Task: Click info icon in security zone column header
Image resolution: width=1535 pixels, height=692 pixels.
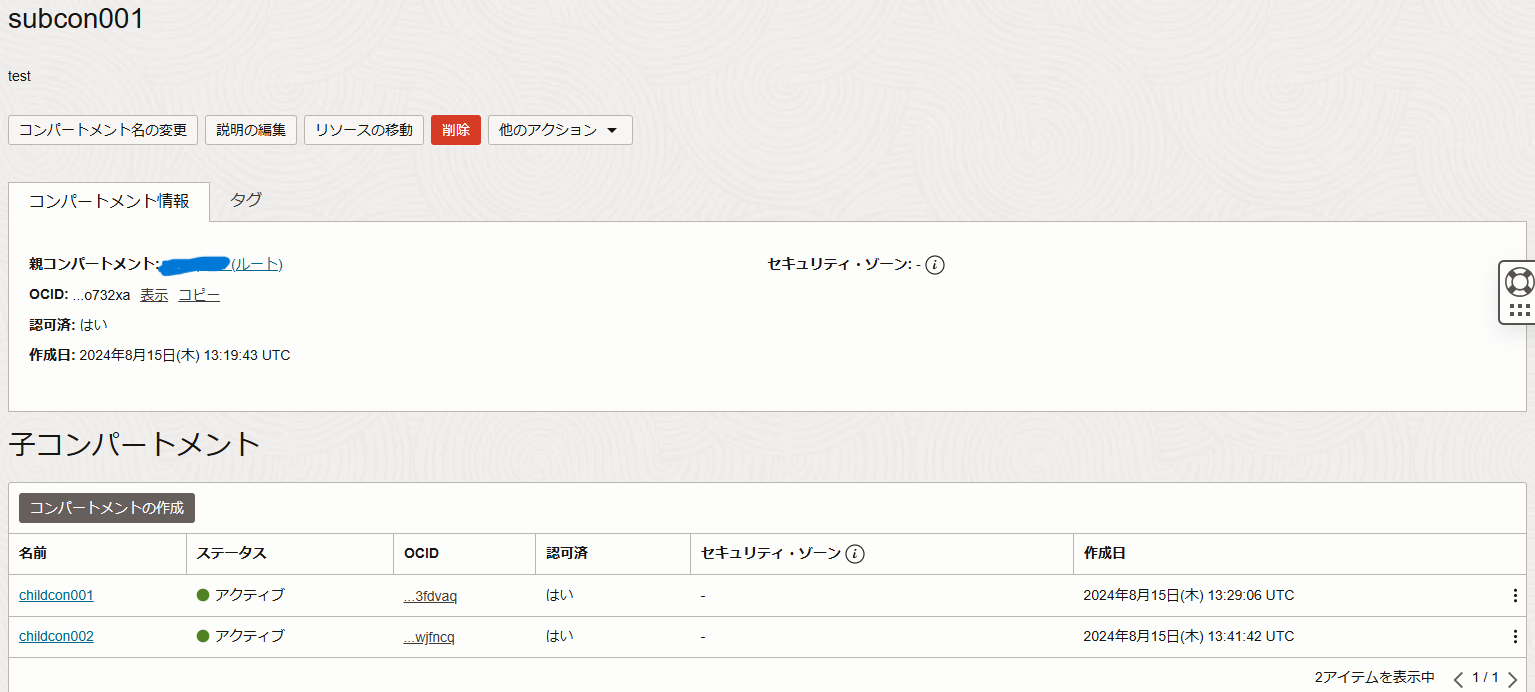Action: pyautogui.click(x=855, y=554)
